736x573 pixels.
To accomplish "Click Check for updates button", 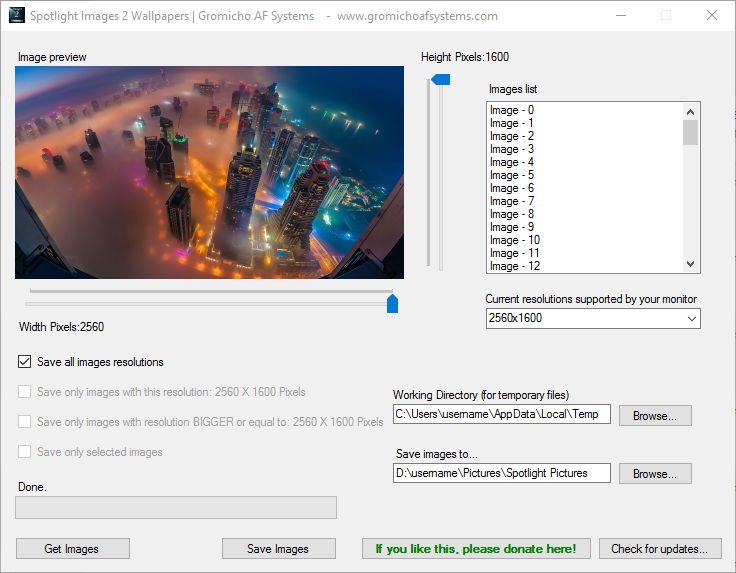I will pyautogui.click(x=660, y=549).
